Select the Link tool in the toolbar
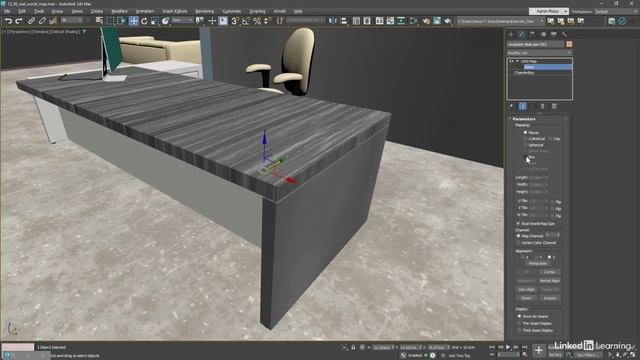Screen dimensions: 640x360 point(31,21)
